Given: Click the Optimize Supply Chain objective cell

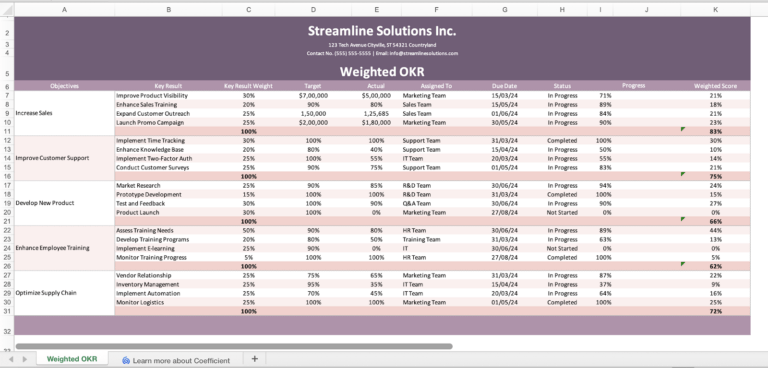Looking at the screenshot, I should click(64, 293).
